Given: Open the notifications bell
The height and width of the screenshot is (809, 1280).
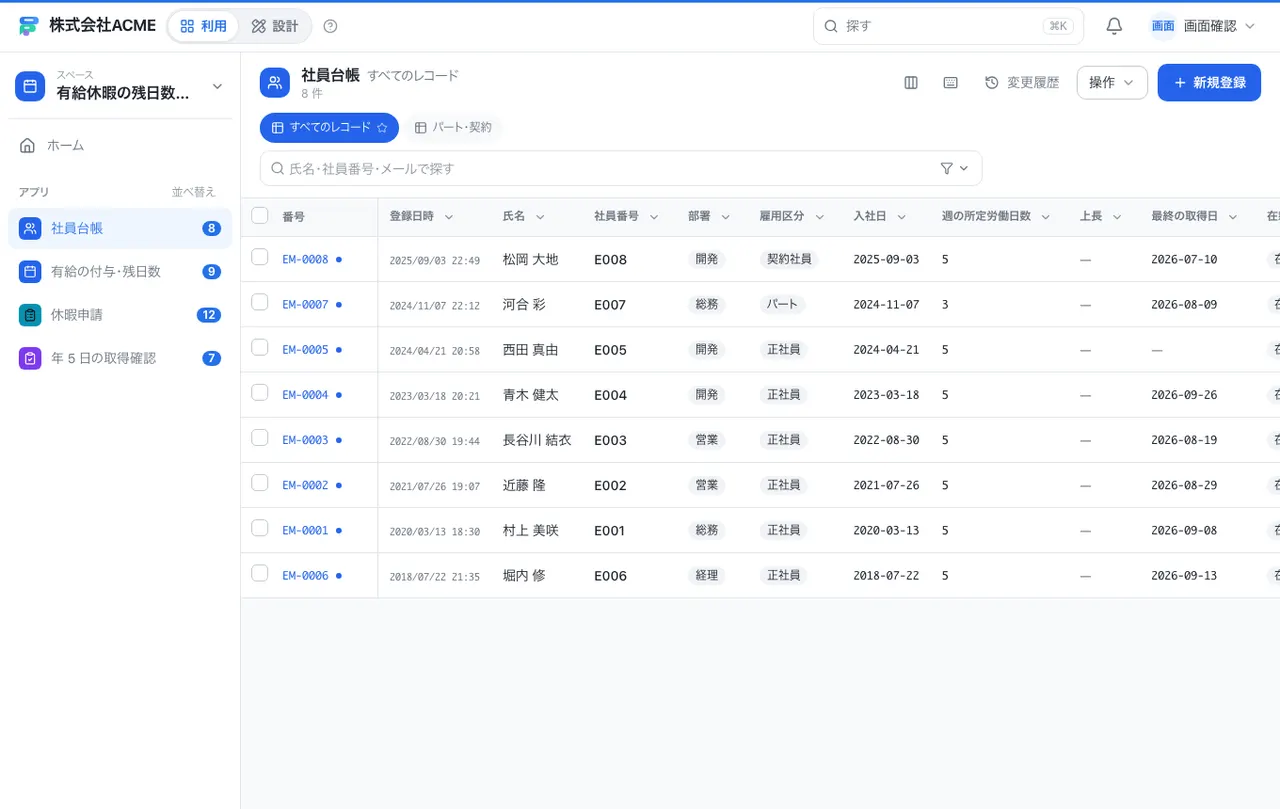Looking at the screenshot, I should [1114, 26].
